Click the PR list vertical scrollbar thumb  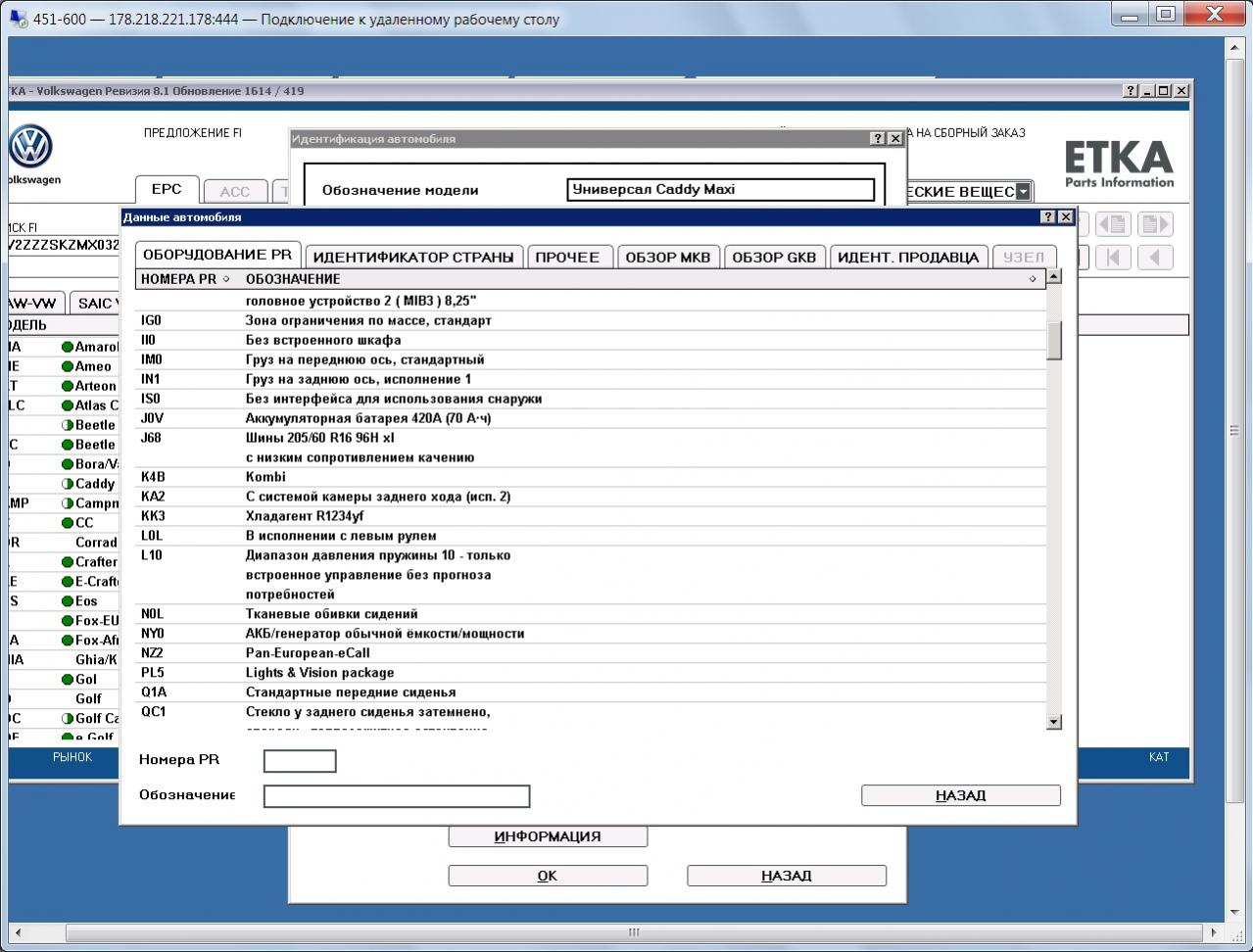point(1054,341)
